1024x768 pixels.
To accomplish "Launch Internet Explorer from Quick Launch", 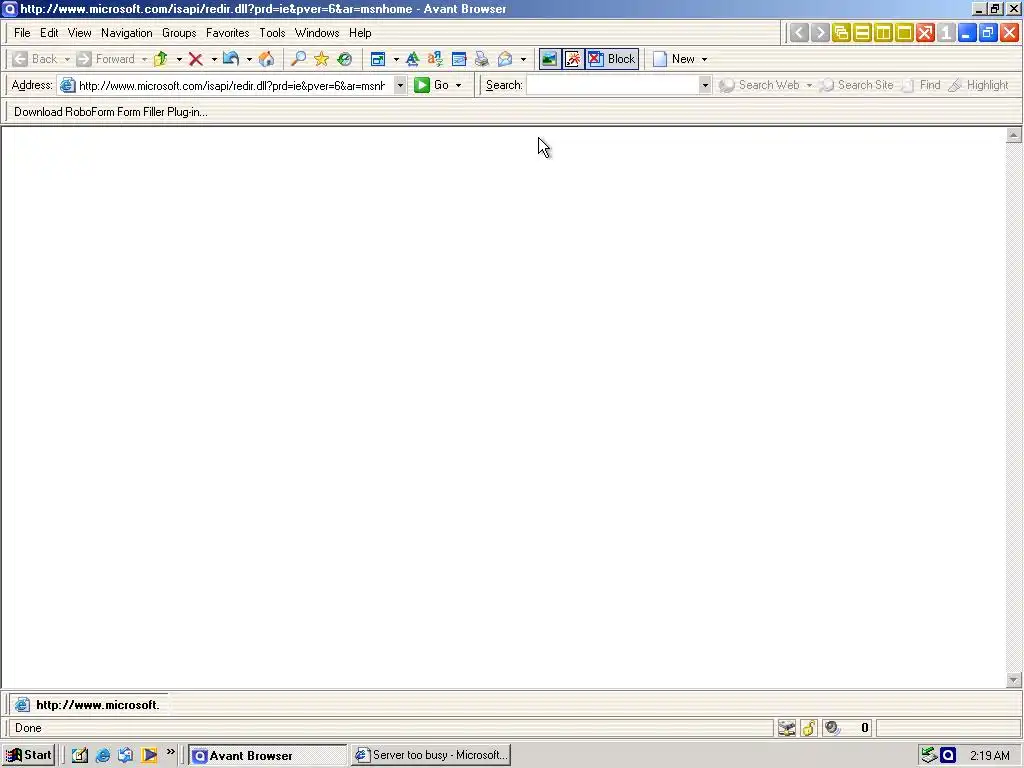I will tap(103, 755).
